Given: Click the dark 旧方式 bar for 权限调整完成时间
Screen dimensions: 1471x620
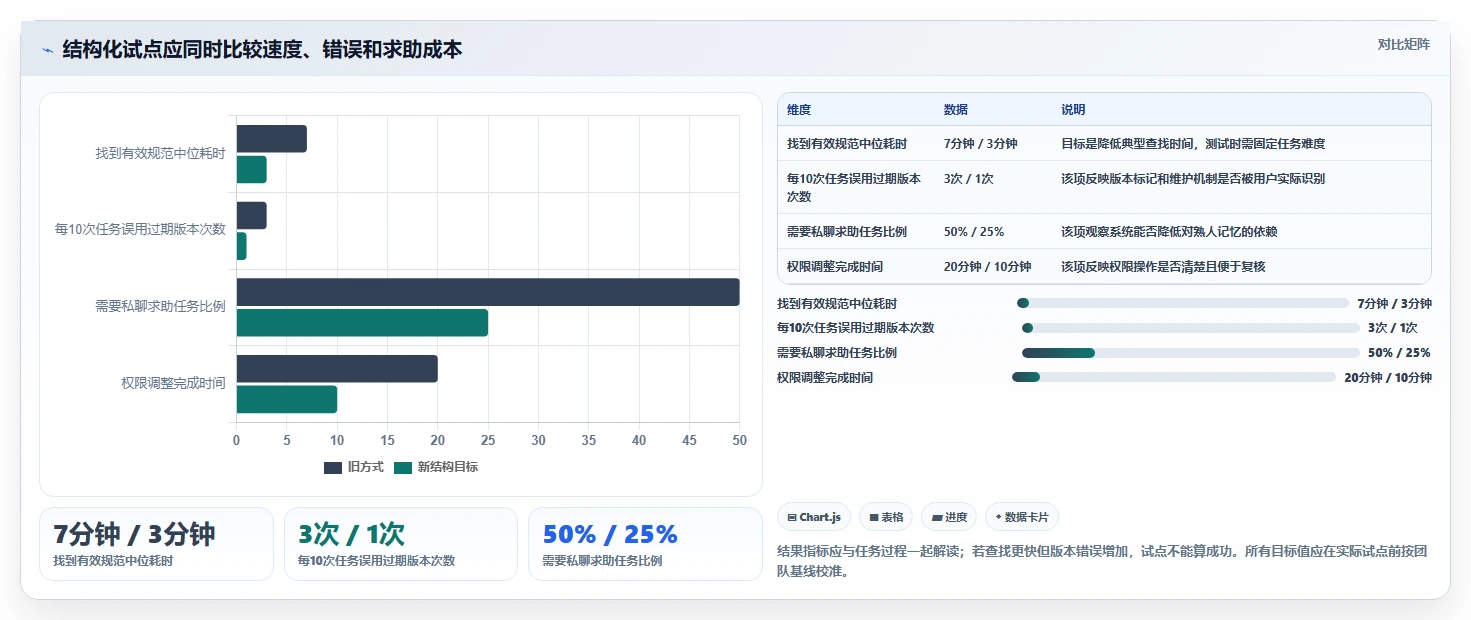Looking at the screenshot, I should tap(337, 369).
